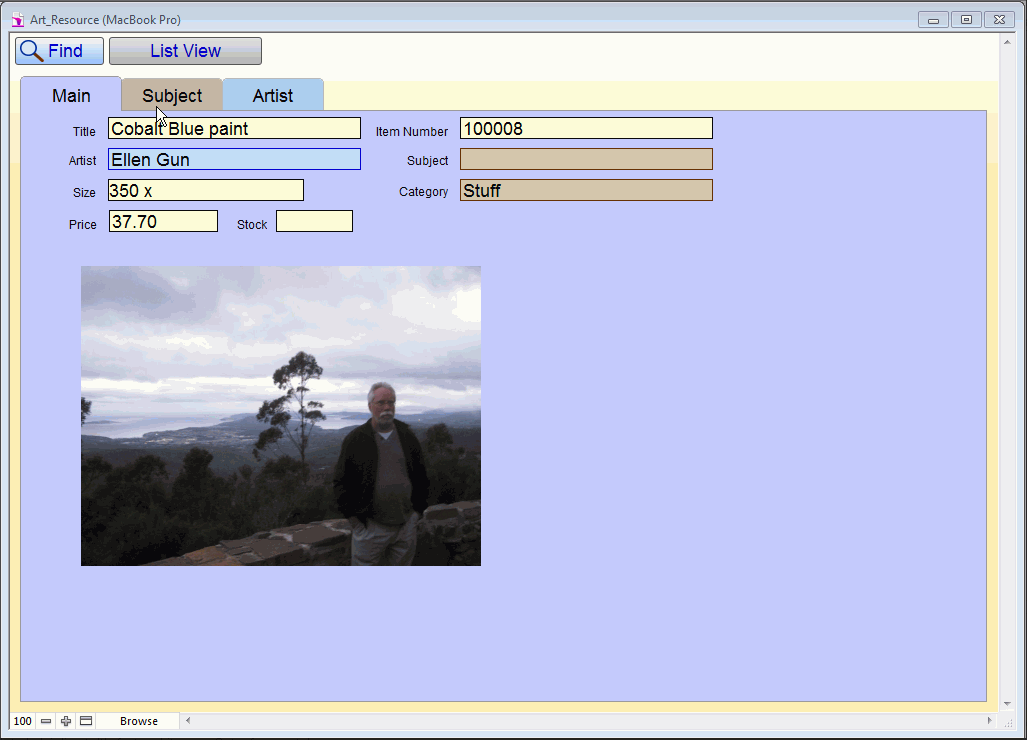Click the zoom in plus icon
Screen dimensions: 1027x740
point(66,721)
